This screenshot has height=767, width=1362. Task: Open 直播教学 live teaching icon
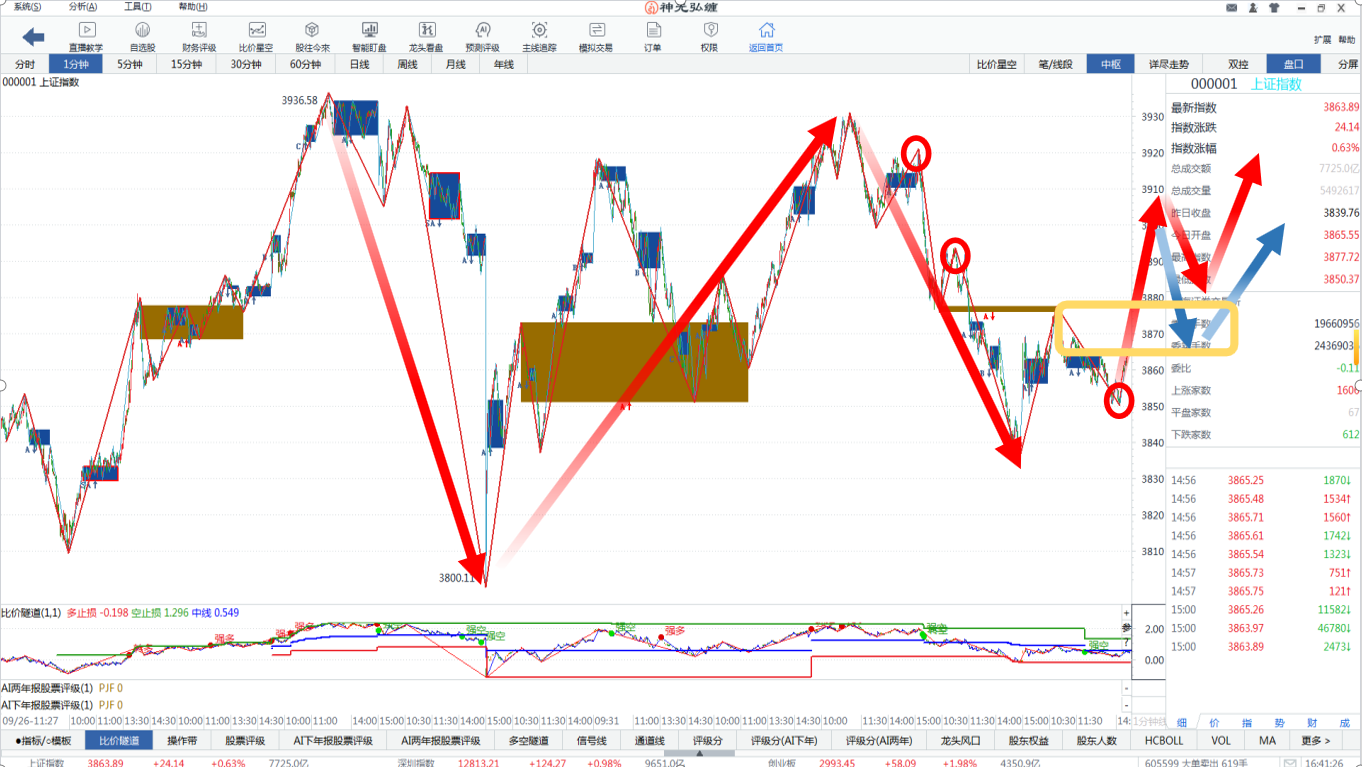(x=86, y=36)
